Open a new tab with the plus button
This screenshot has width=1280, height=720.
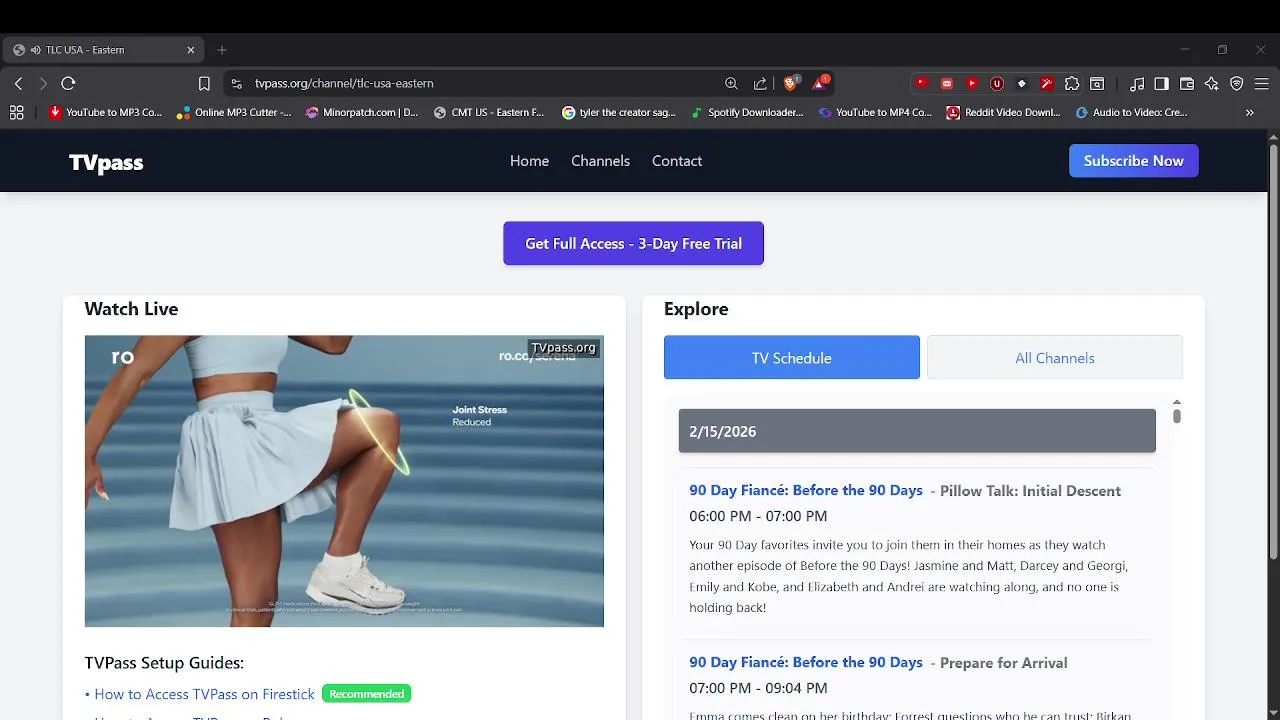point(222,50)
